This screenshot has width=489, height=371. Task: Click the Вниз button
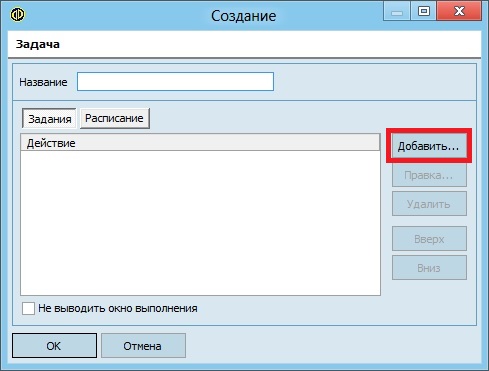pos(429,268)
